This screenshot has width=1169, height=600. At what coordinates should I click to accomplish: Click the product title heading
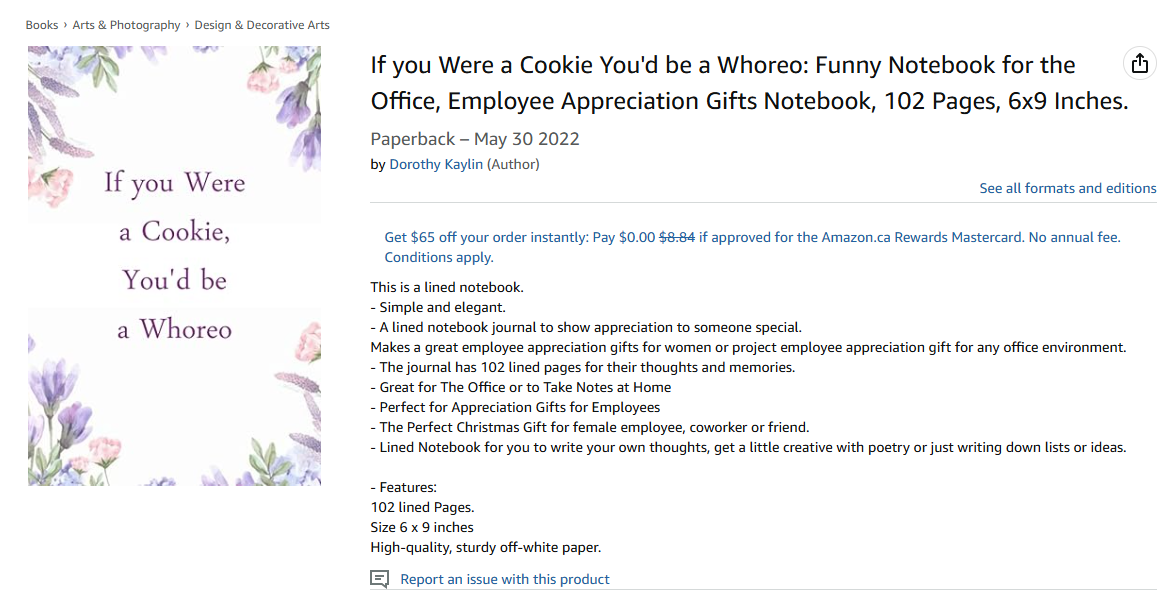click(x=749, y=83)
